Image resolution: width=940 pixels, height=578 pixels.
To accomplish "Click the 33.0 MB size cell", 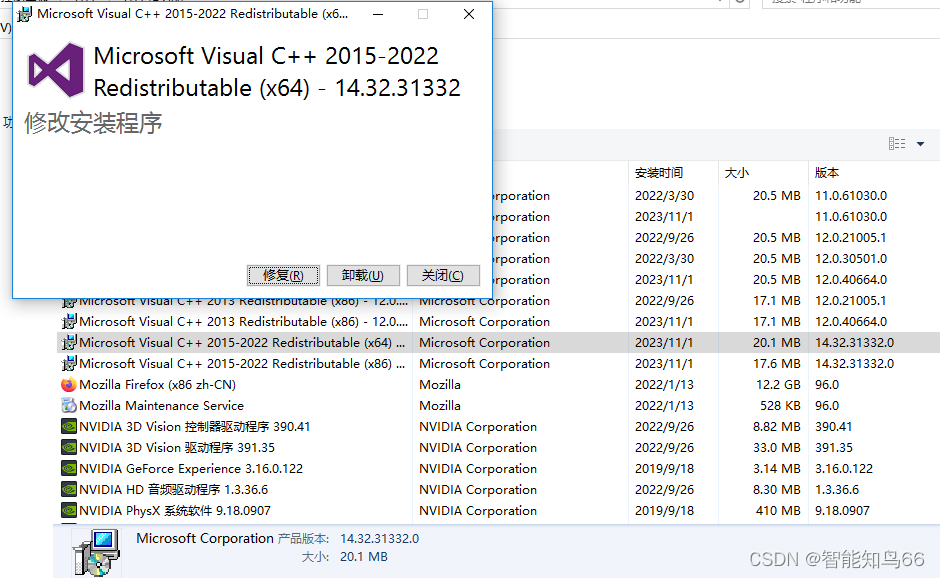I will [x=776, y=447].
